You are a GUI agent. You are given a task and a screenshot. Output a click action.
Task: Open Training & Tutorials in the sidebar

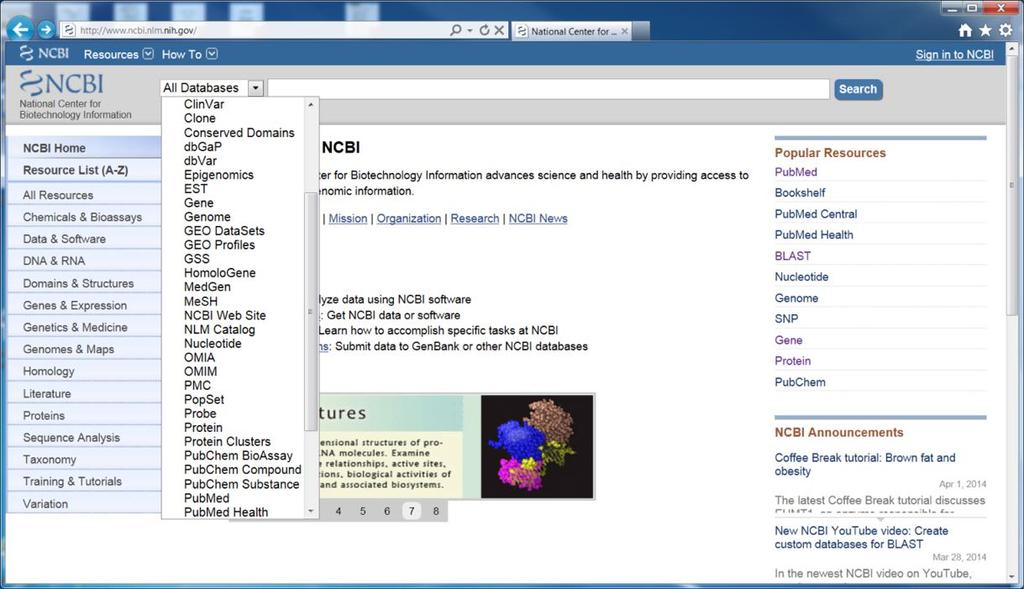click(x=84, y=481)
